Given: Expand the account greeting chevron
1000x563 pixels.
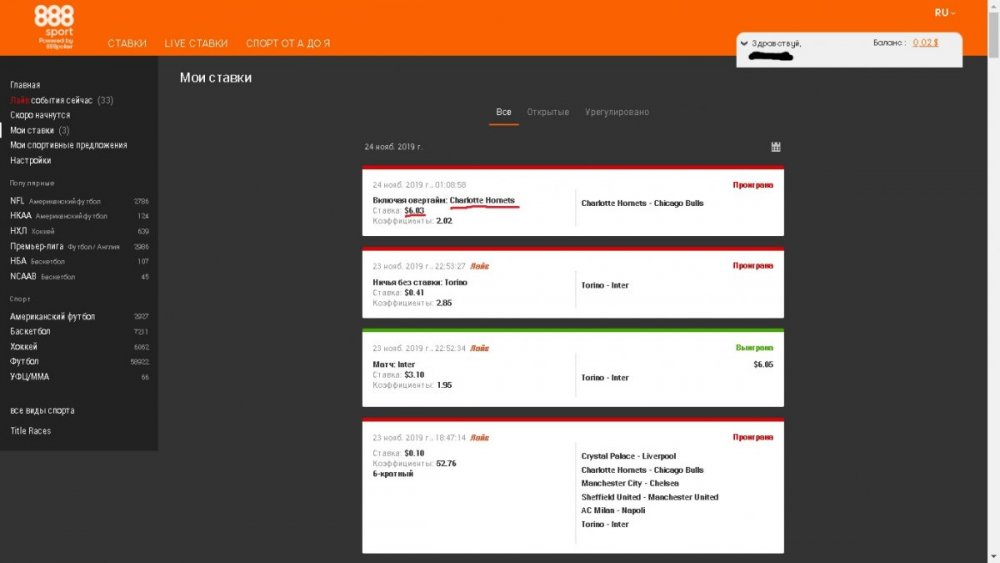Looking at the screenshot, I should click(x=744, y=43).
